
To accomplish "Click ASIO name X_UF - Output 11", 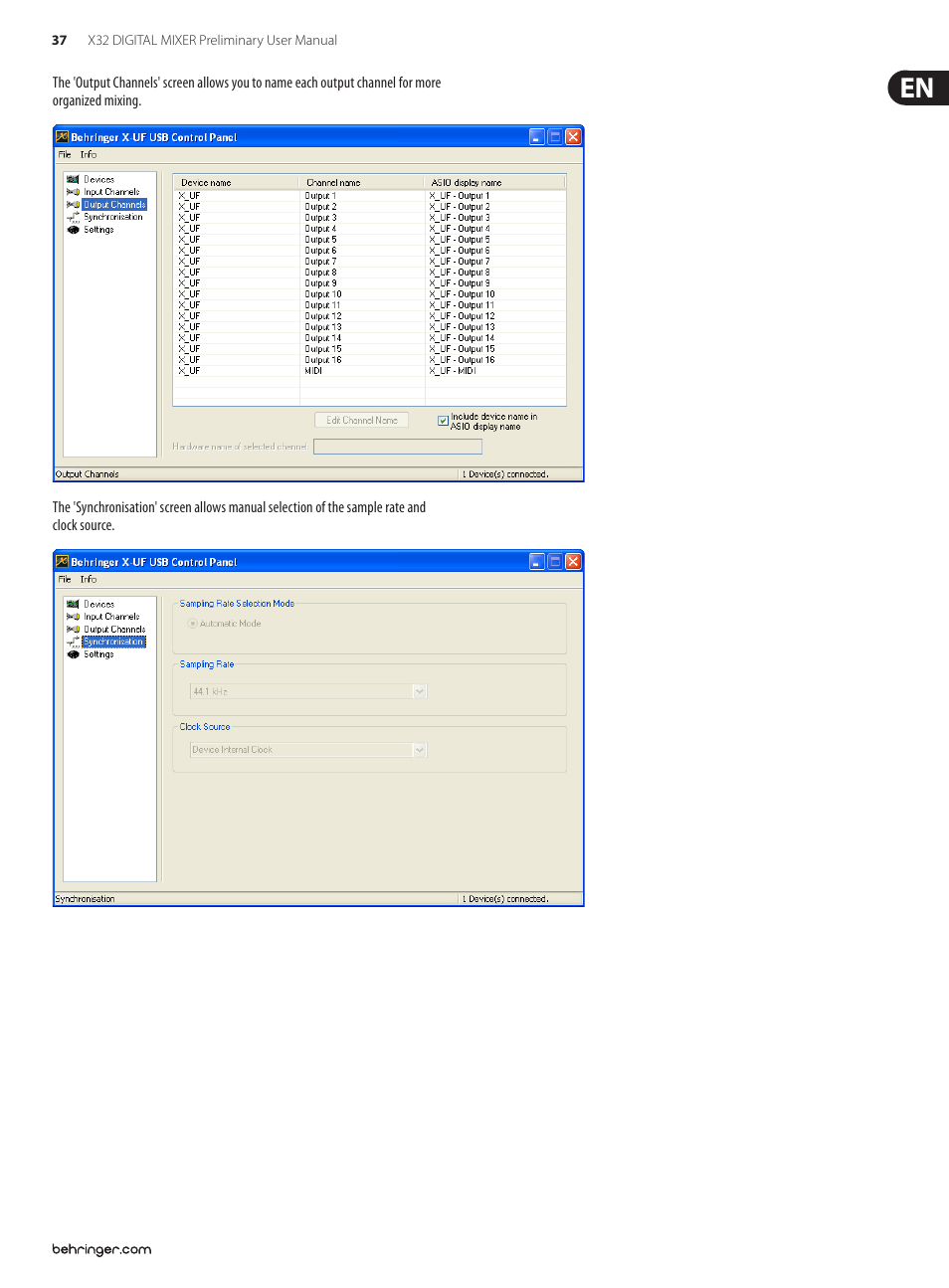I will point(462,305).
